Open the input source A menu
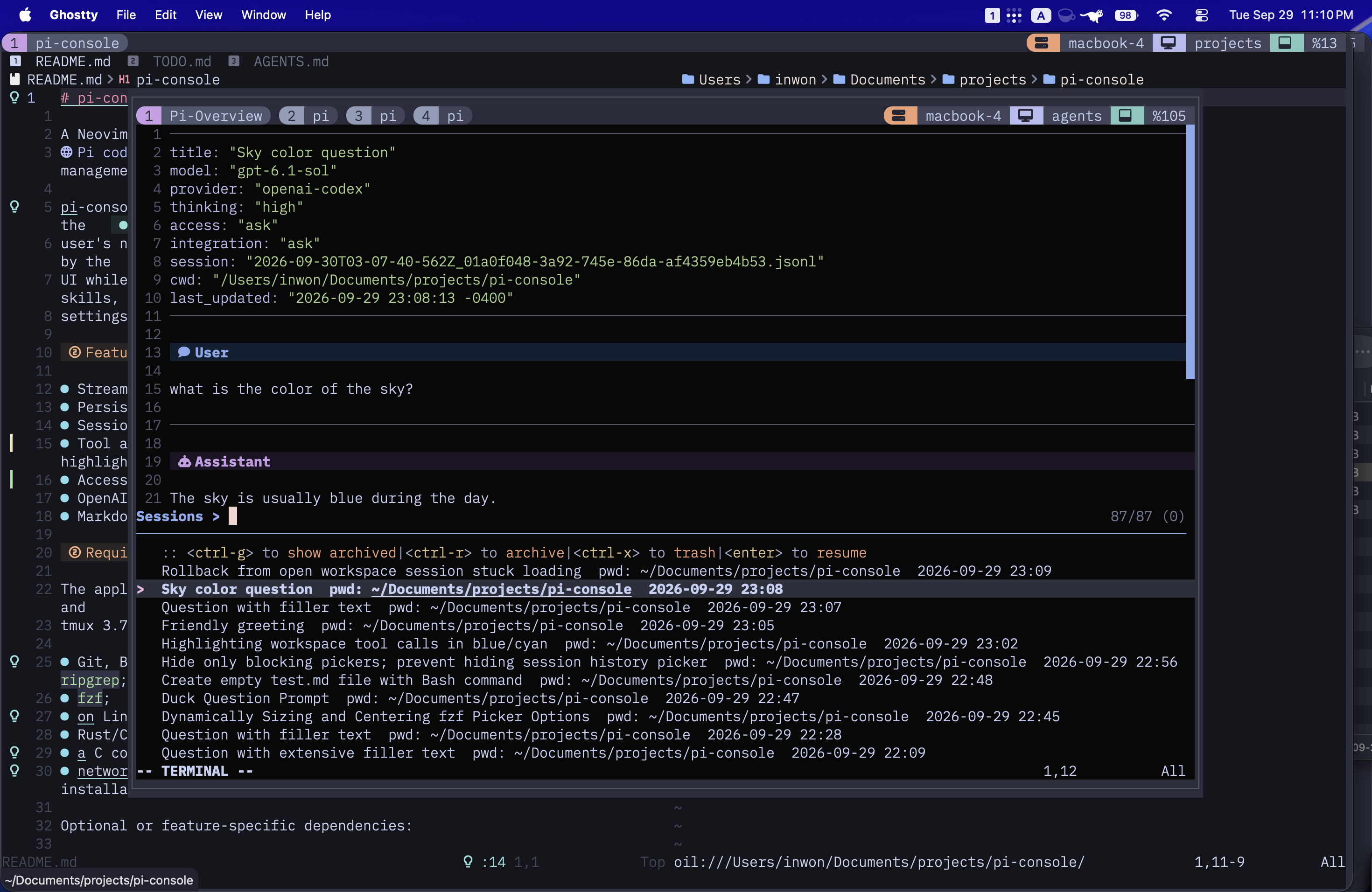1372x892 pixels. (1041, 15)
